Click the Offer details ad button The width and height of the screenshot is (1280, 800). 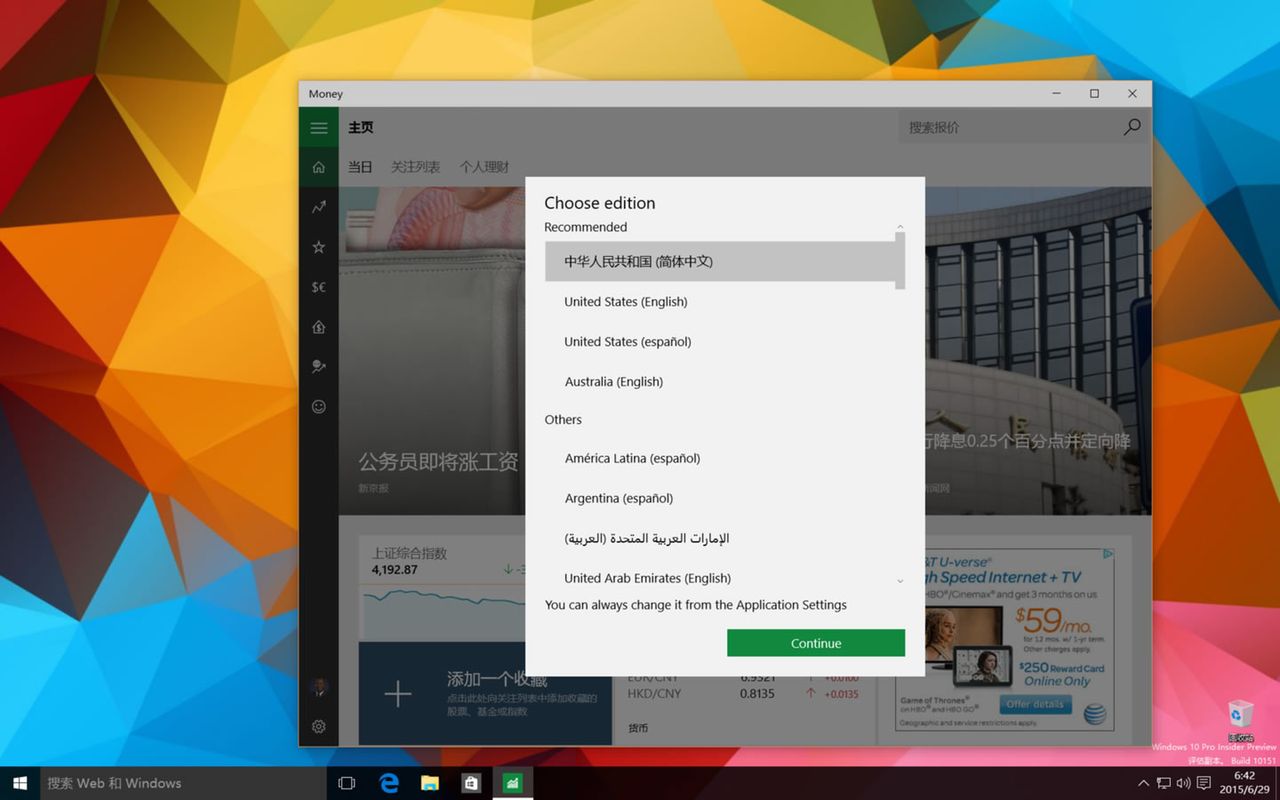pyautogui.click(x=1035, y=704)
